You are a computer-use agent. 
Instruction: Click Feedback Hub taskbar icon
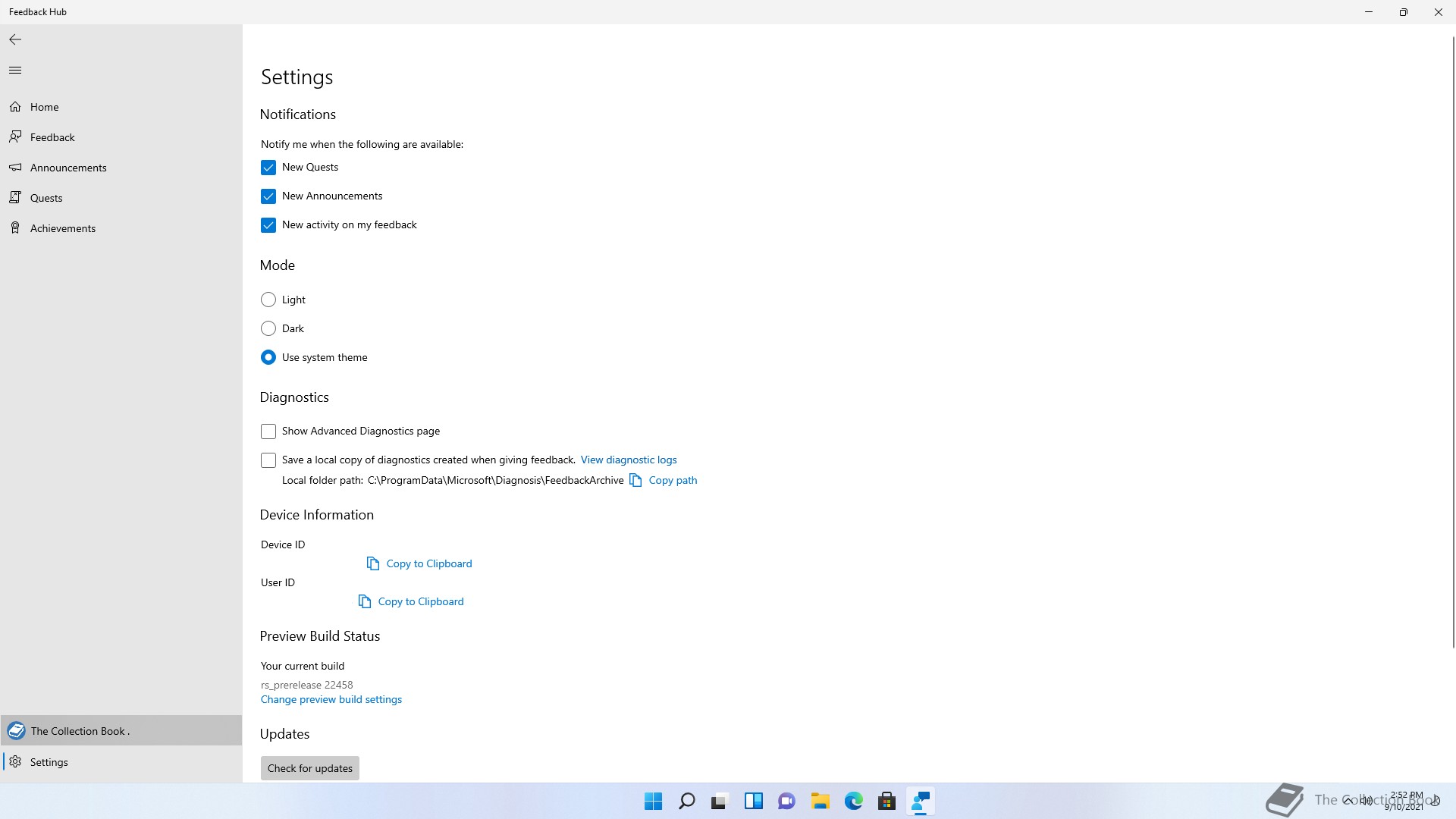click(920, 801)
